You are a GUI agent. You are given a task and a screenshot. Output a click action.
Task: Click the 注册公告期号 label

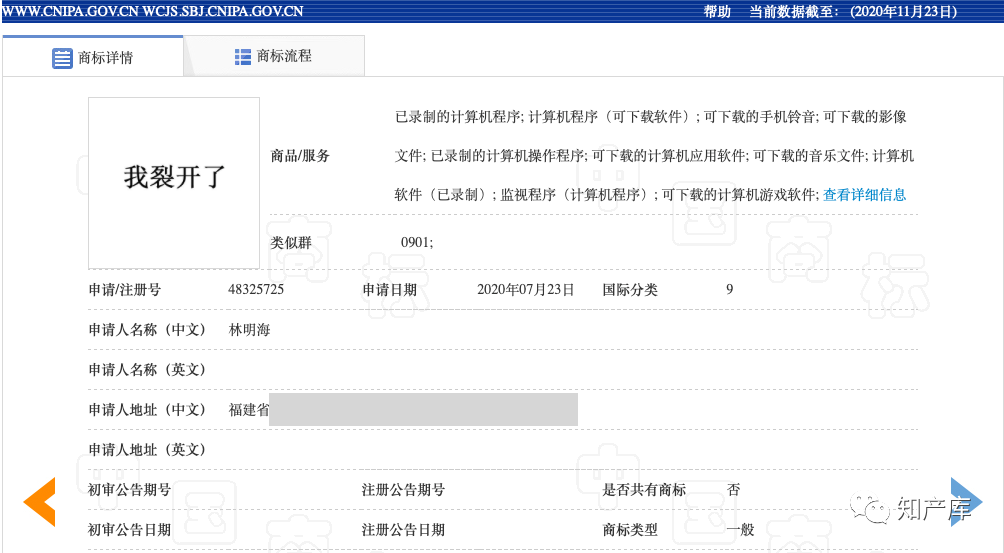pos(403,490)
